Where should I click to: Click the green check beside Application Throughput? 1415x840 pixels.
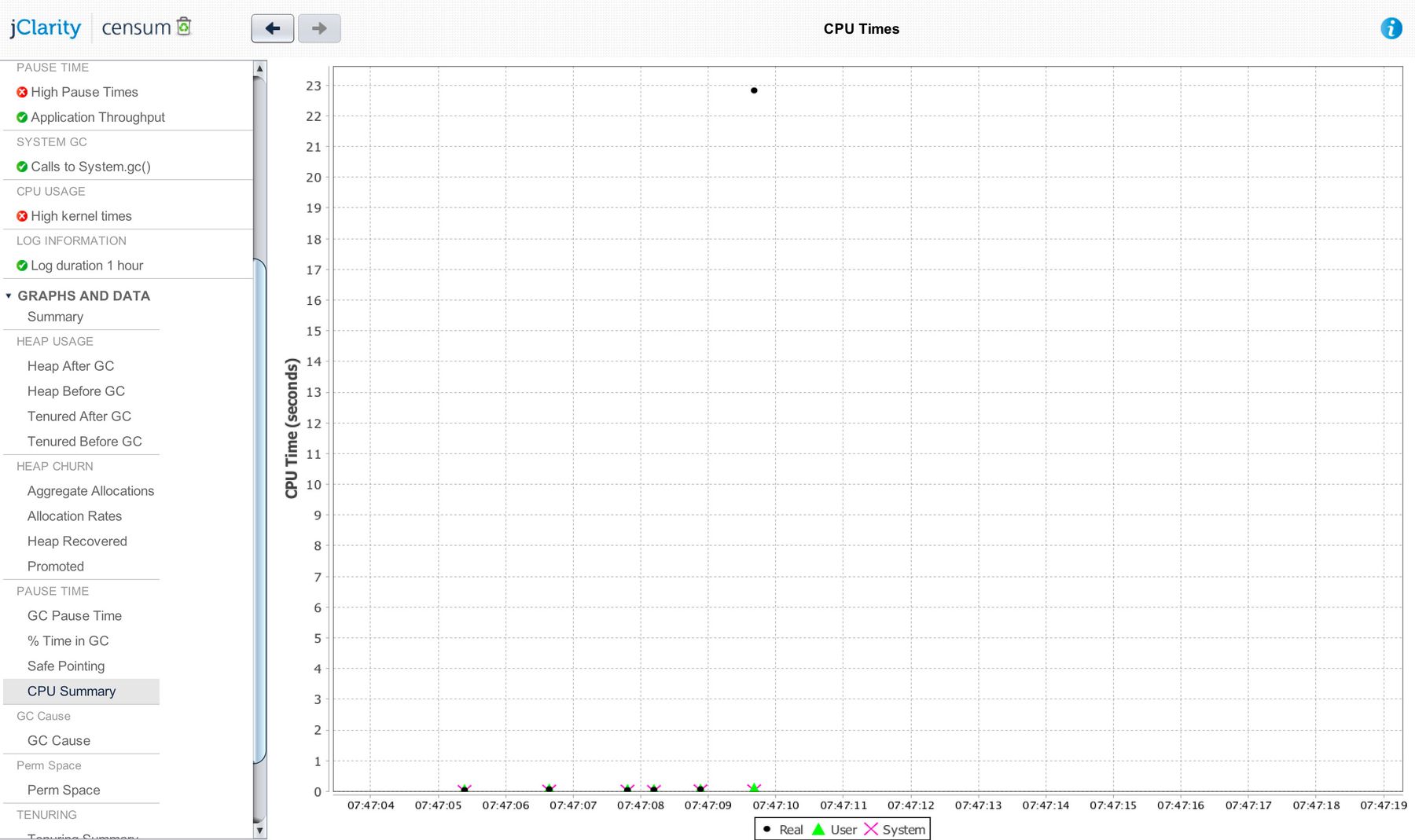21,117
